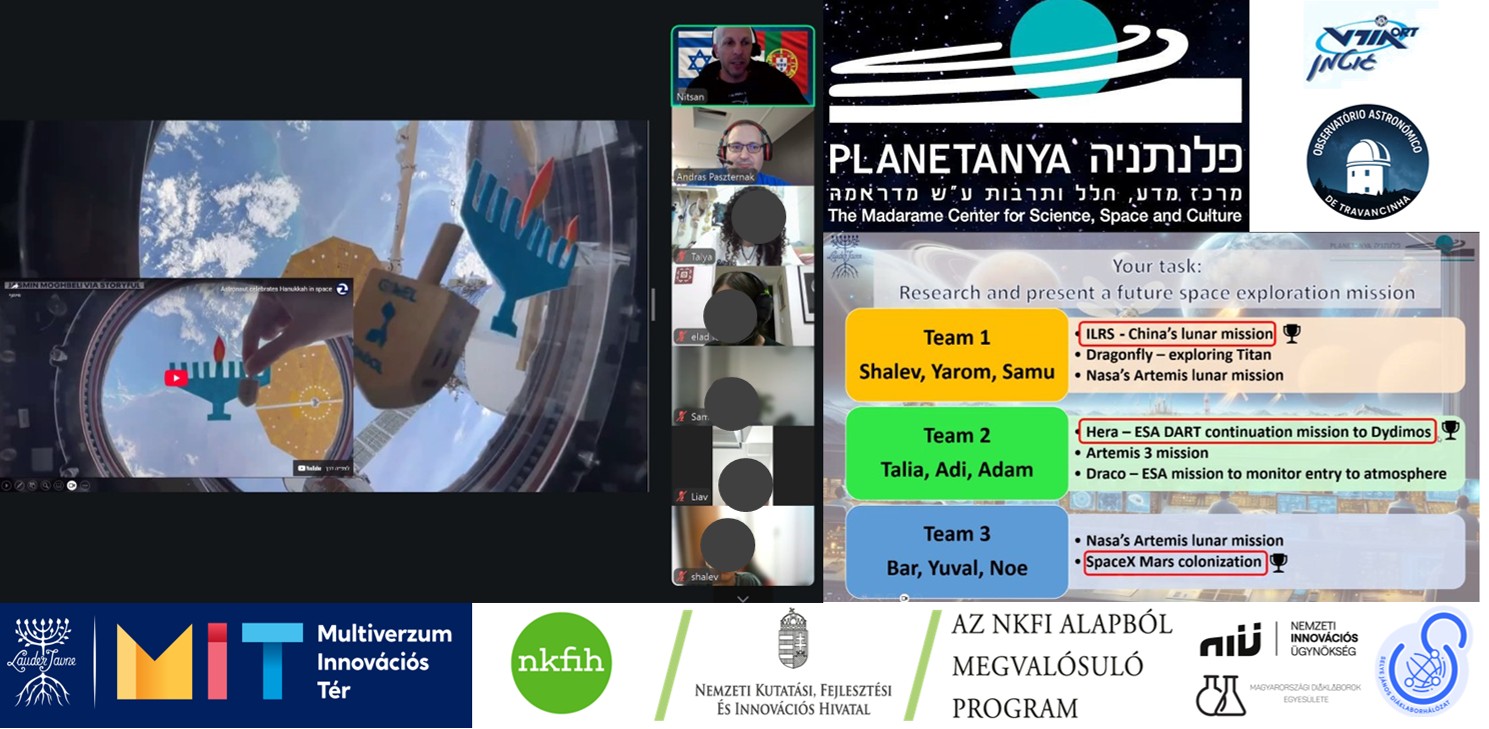Select Nitsan's video tile
Image resolution: width=1489 pixels, height=729 pixels.
[742, 66]
